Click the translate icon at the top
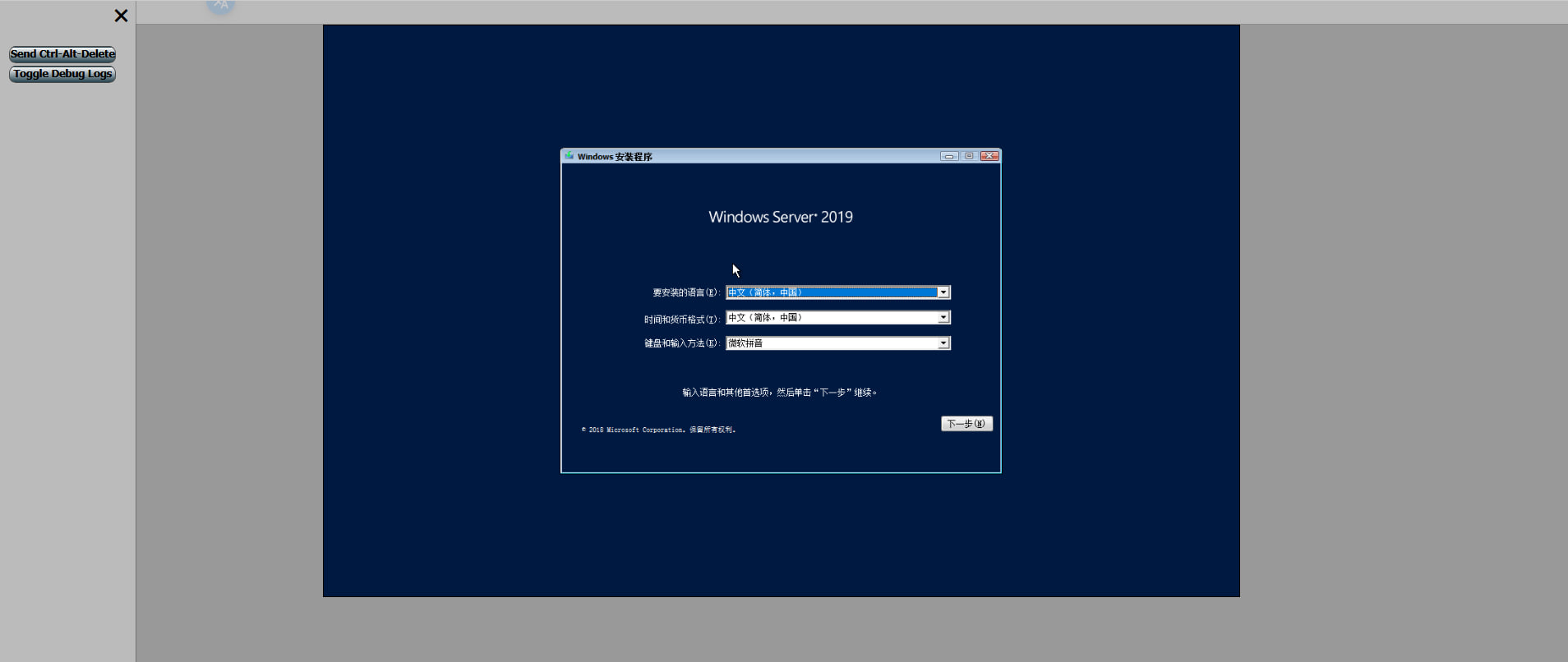 pos(220,5)
